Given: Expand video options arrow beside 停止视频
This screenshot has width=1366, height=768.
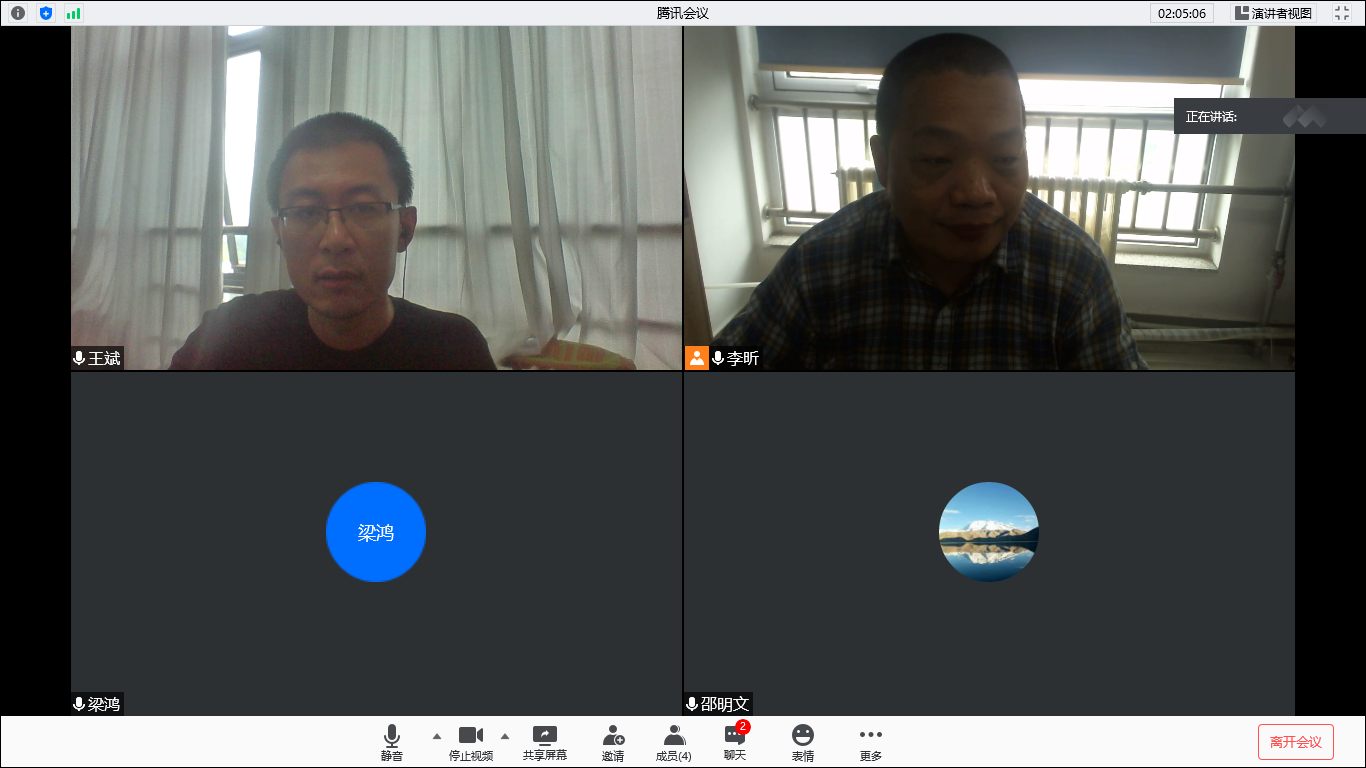Looking at the screenshot, I should point(505,736).
